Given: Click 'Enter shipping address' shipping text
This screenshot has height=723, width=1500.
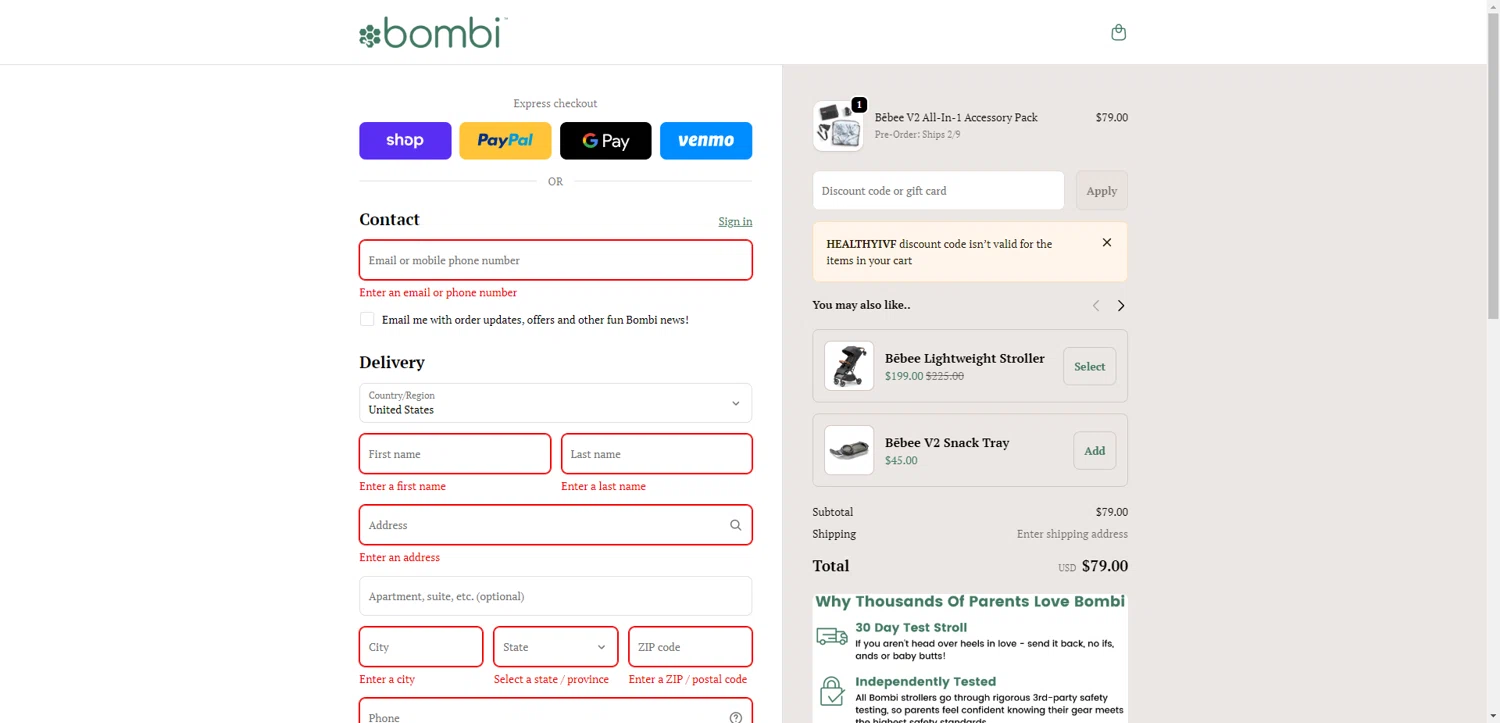Looking at the screenshot, I should [1072, 534].
